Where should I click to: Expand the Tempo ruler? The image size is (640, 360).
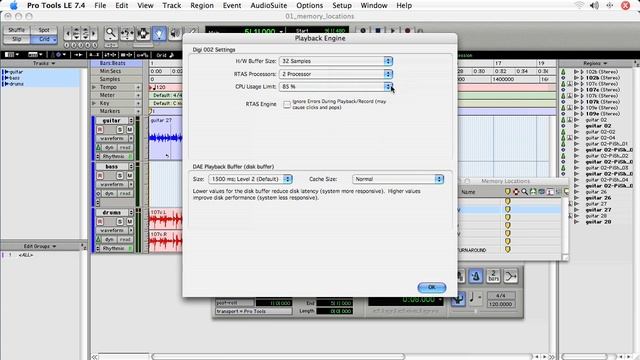tap(94, 87)
